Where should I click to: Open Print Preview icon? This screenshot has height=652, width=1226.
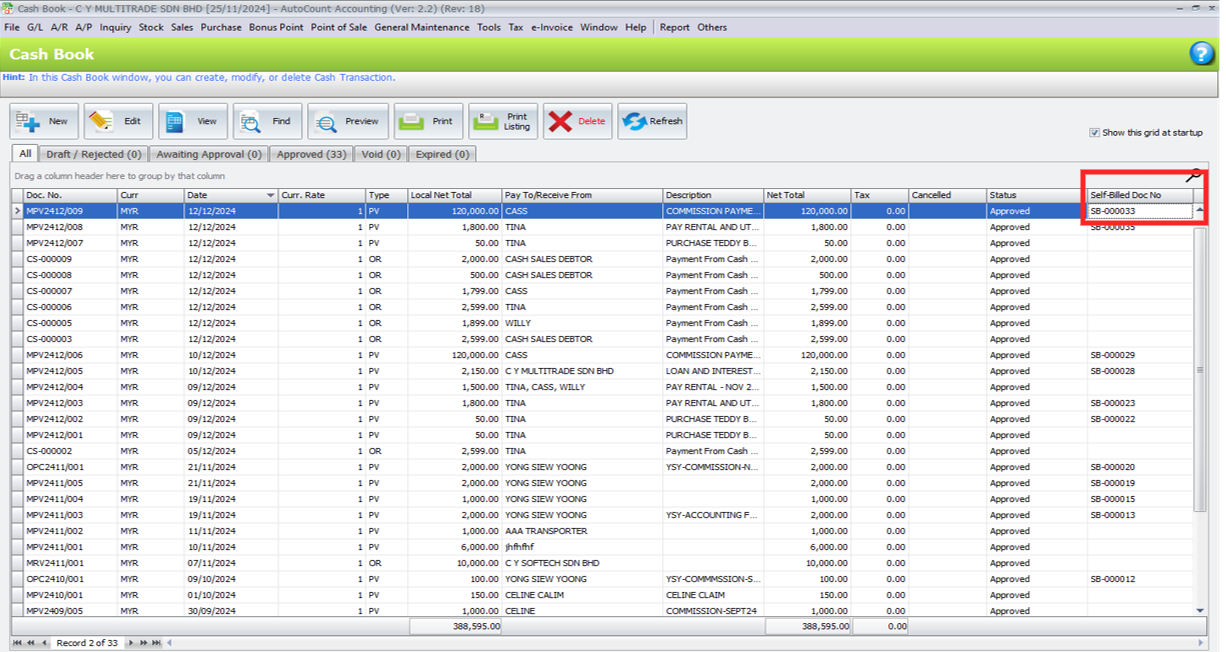[325, 122]
